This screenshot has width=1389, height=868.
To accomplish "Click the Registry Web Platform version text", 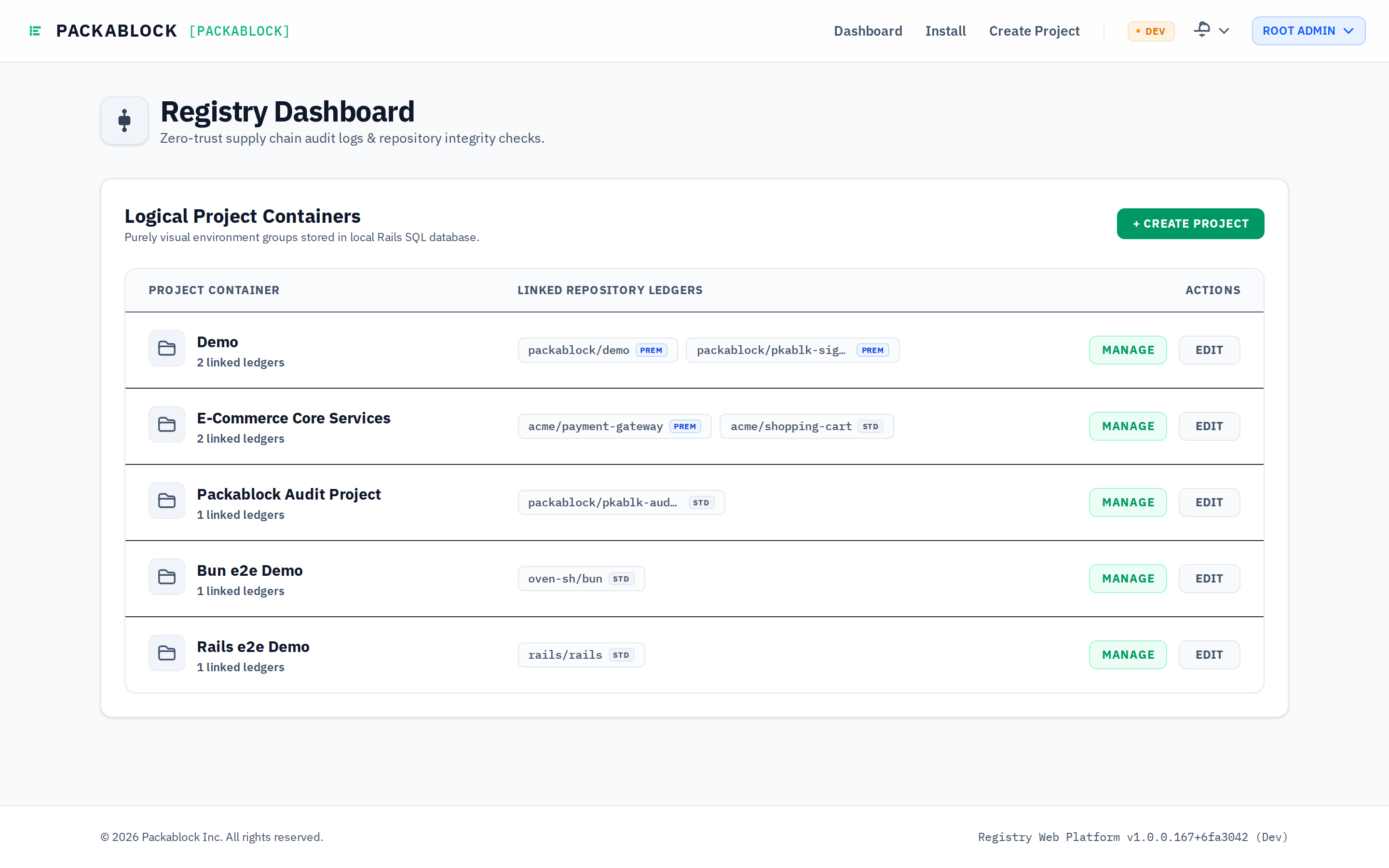I will 1132,837.
